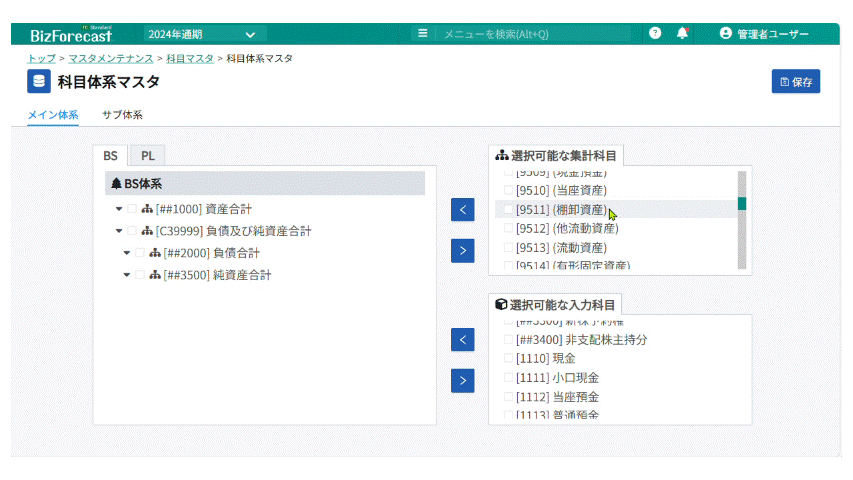
Task: Check the [9511] 棚卸資産 checkbox
Action: coord(508,210)
